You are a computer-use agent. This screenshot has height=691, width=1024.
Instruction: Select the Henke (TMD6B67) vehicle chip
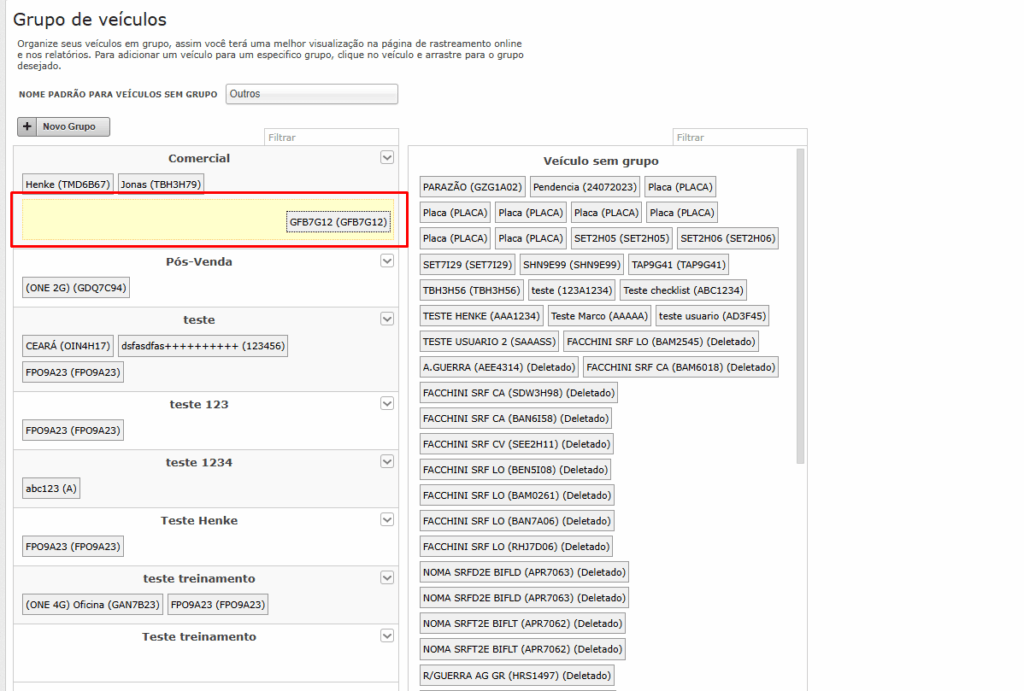(x=68, y=184)
